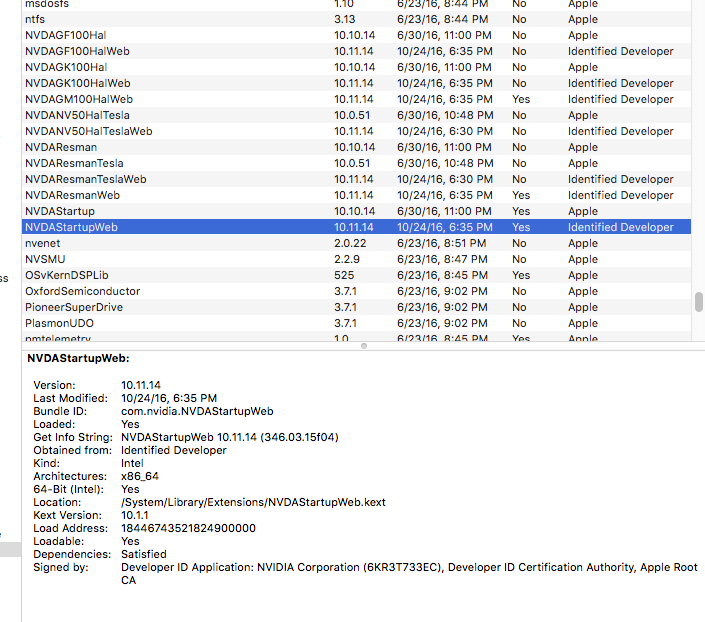Image resolution: width=705 pixels, height=622 pixels.
Task: Click the highlighted NVDAStartupWeb row
Action: tap(356, 228)
